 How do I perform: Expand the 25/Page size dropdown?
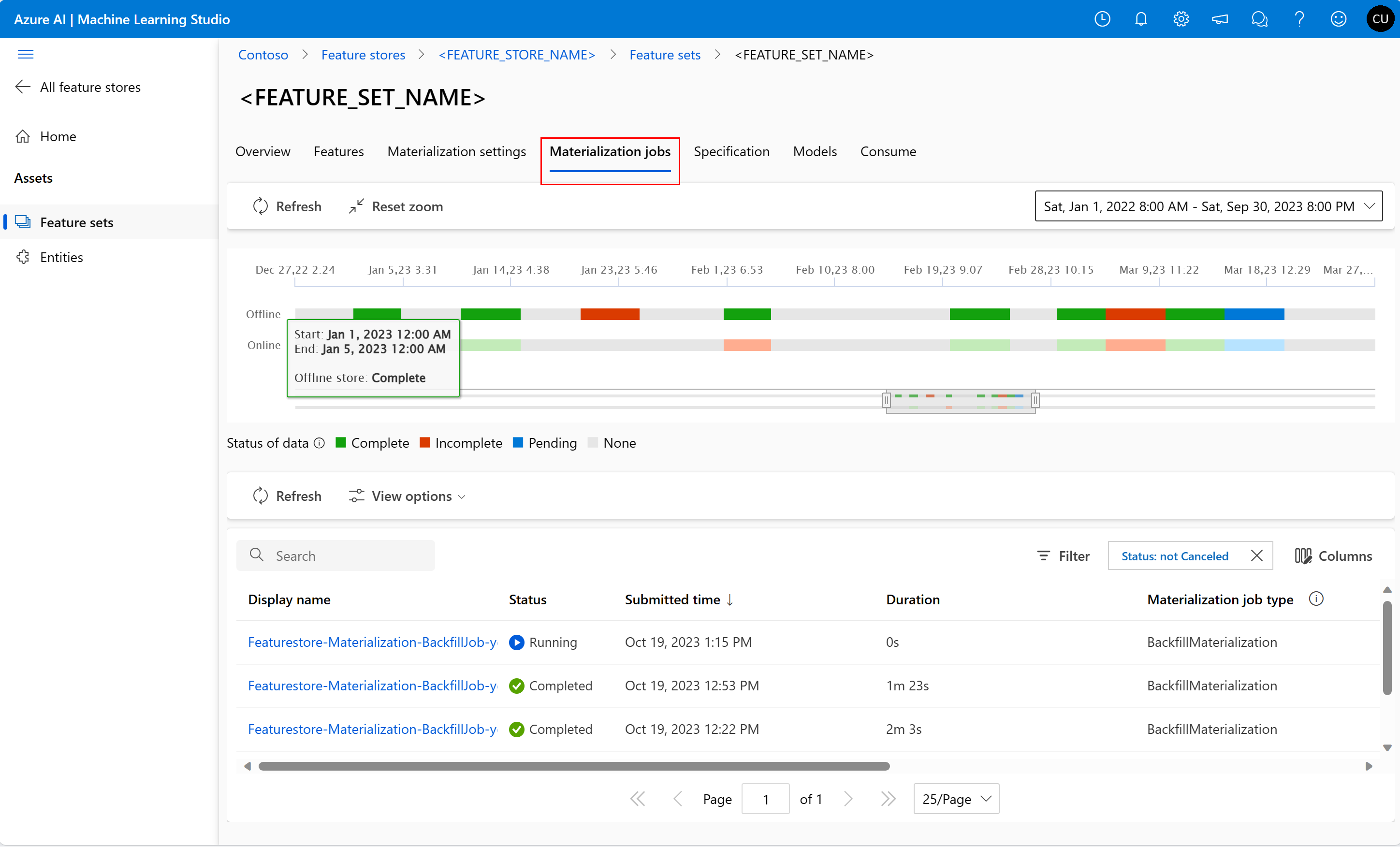956,799
